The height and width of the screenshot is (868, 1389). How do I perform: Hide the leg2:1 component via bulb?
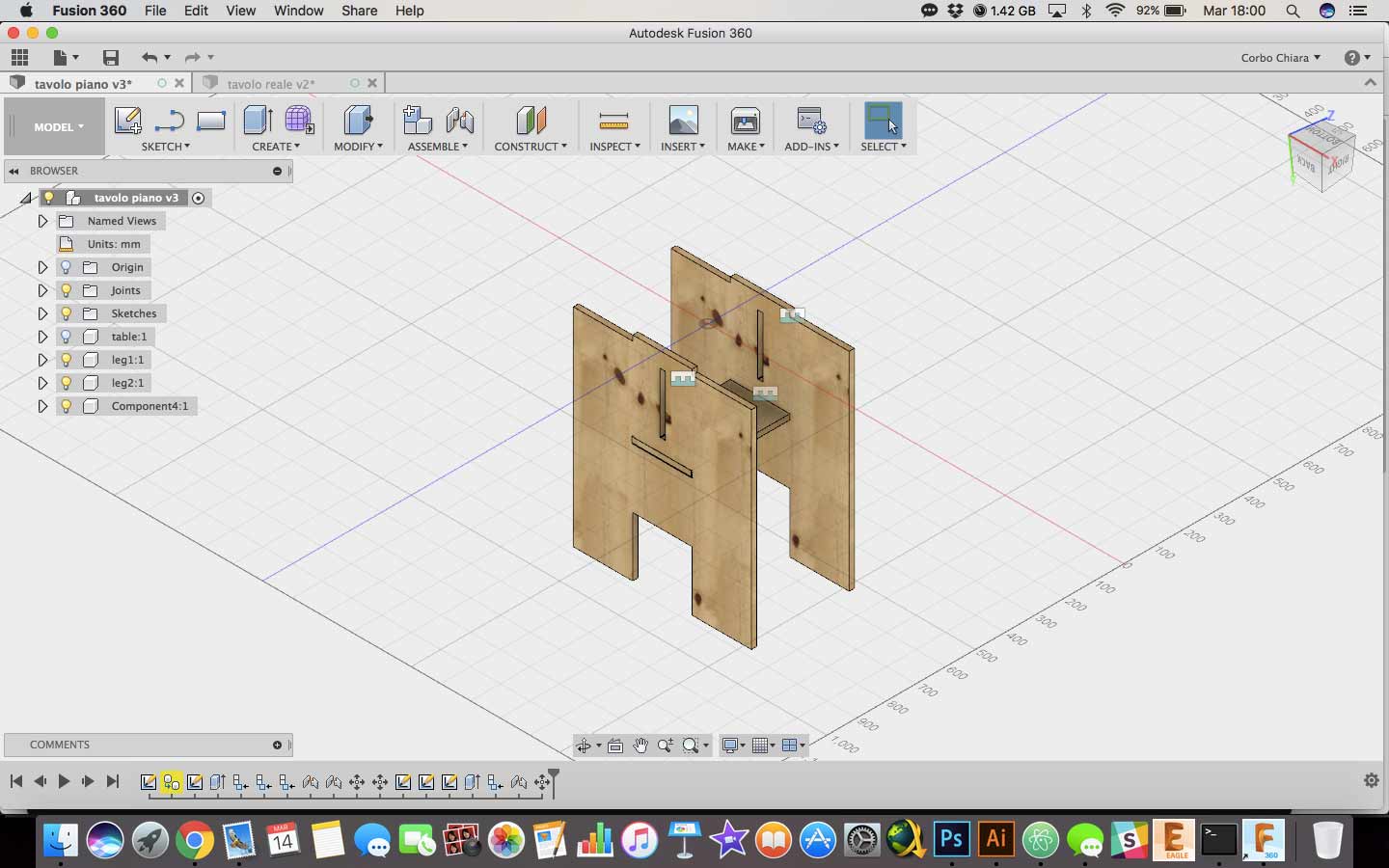click(66, 383)
